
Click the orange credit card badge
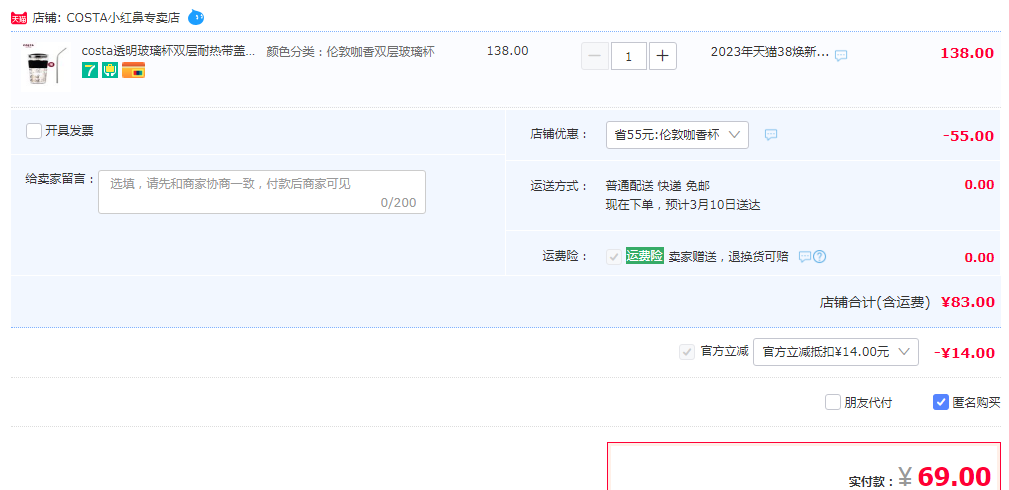click(x=133, y=70)
